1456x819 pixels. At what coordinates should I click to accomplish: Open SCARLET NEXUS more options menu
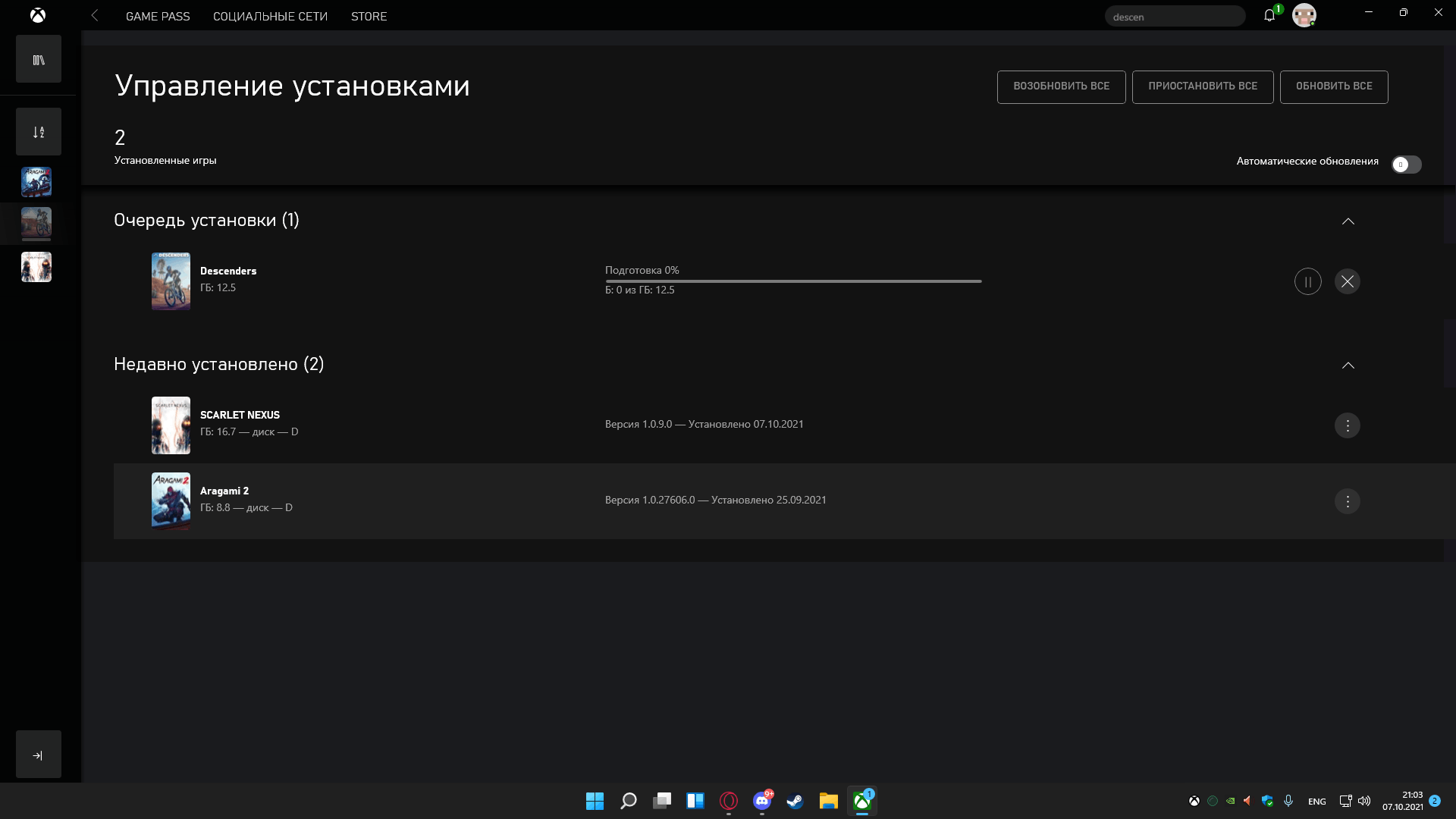[1347, 425]
